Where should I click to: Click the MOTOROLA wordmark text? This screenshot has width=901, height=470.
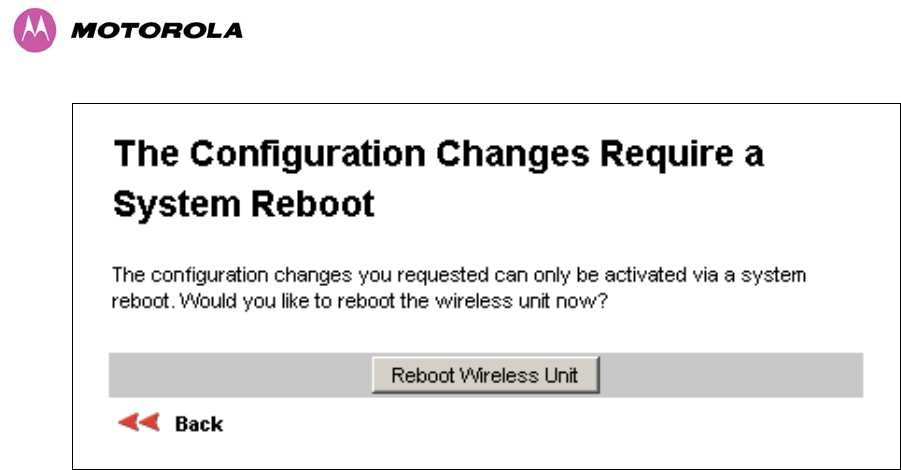pyautogui.click(x=157, y=31)
